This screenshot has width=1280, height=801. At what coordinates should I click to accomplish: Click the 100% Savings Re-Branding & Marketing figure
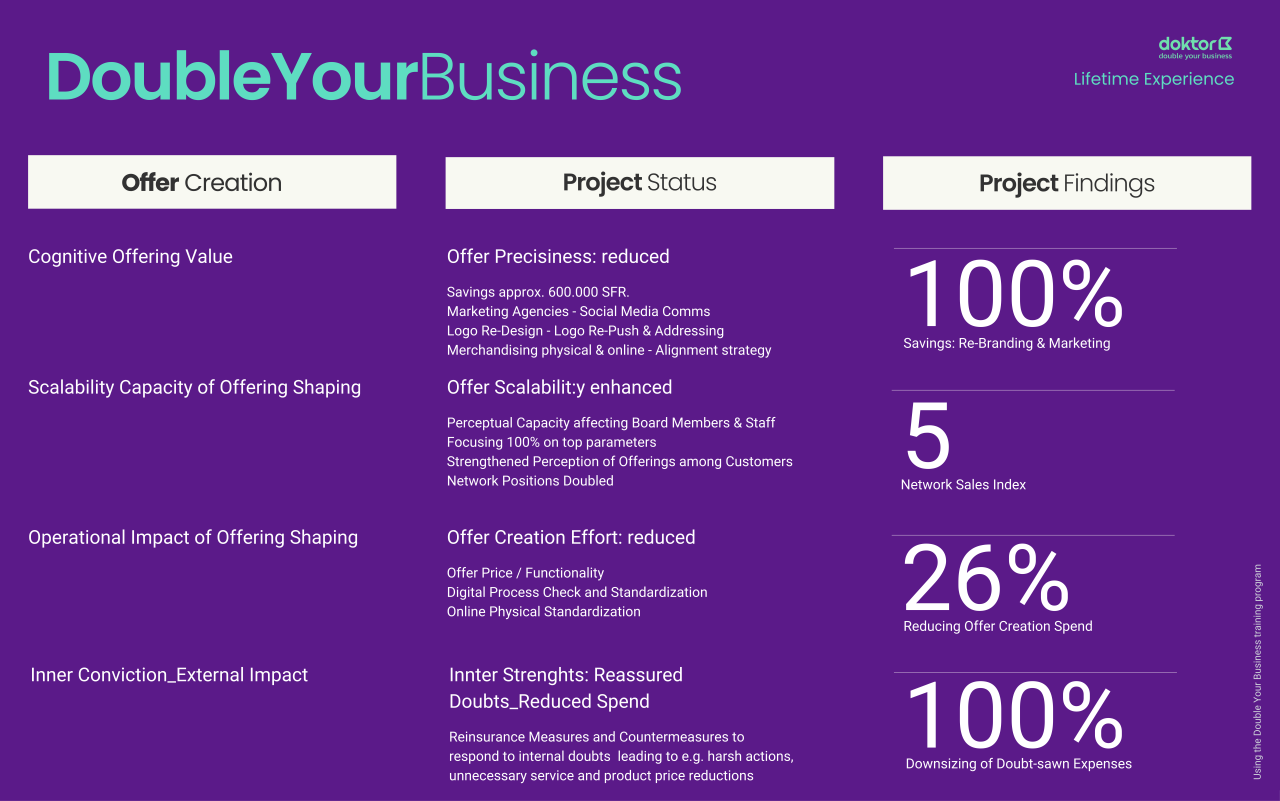1014,295
